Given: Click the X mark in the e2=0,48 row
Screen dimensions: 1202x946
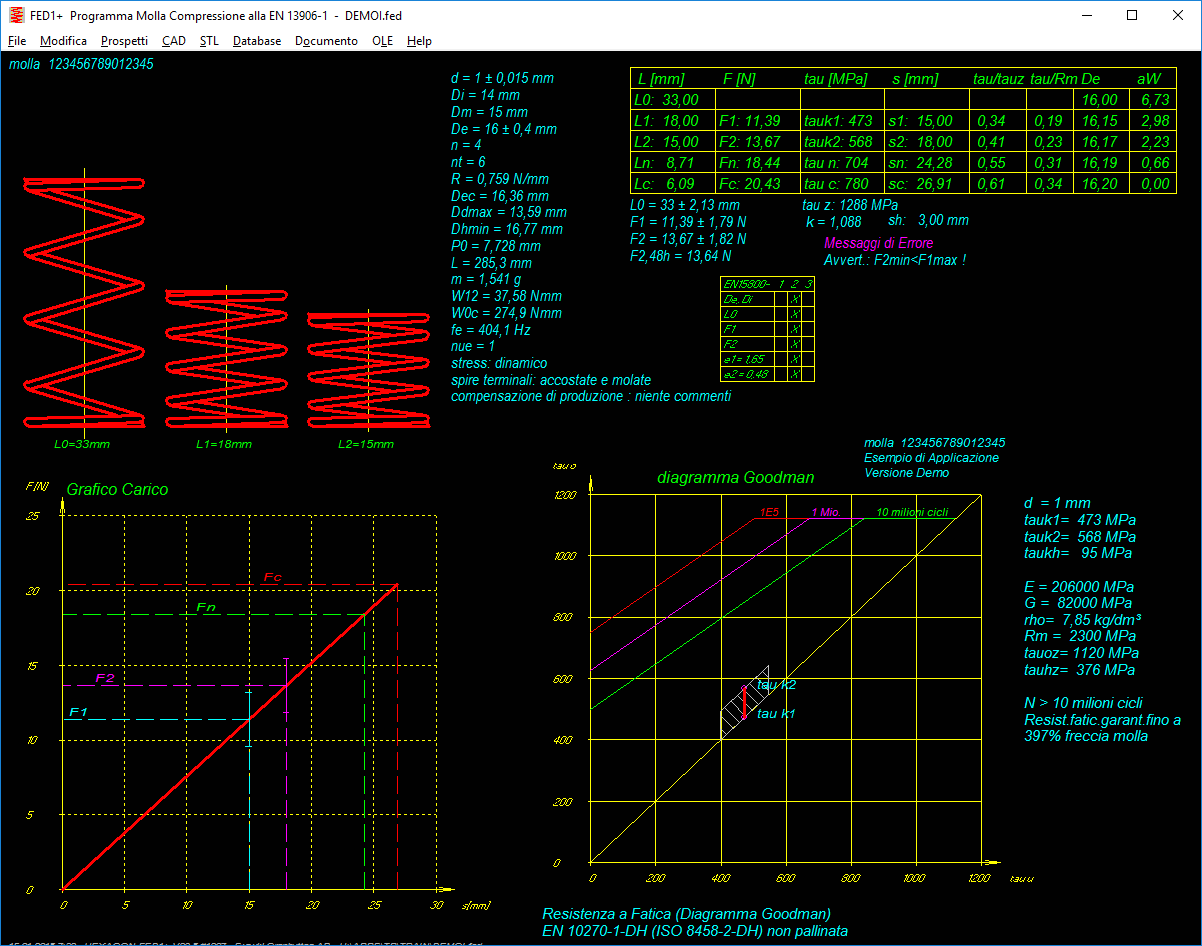Looking at the screenshot, I should [794, 373].
